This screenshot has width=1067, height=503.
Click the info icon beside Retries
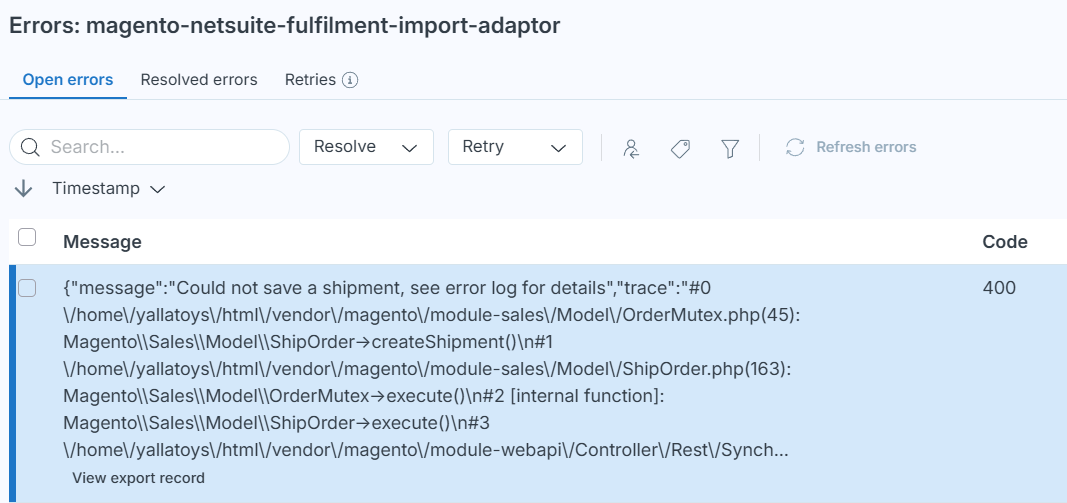[x=350, y=80]
